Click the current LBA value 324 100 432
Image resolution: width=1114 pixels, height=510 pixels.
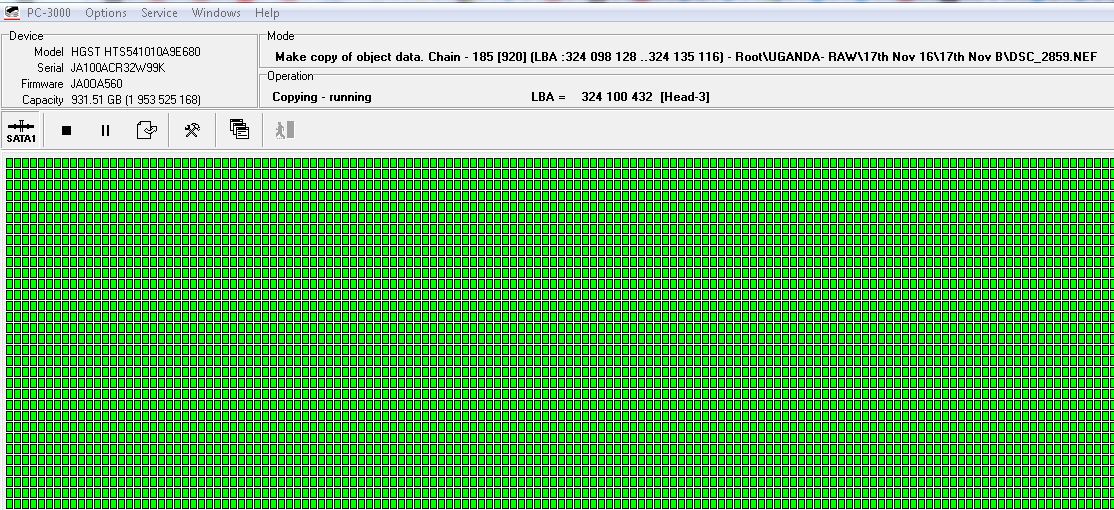pos(617,97)
